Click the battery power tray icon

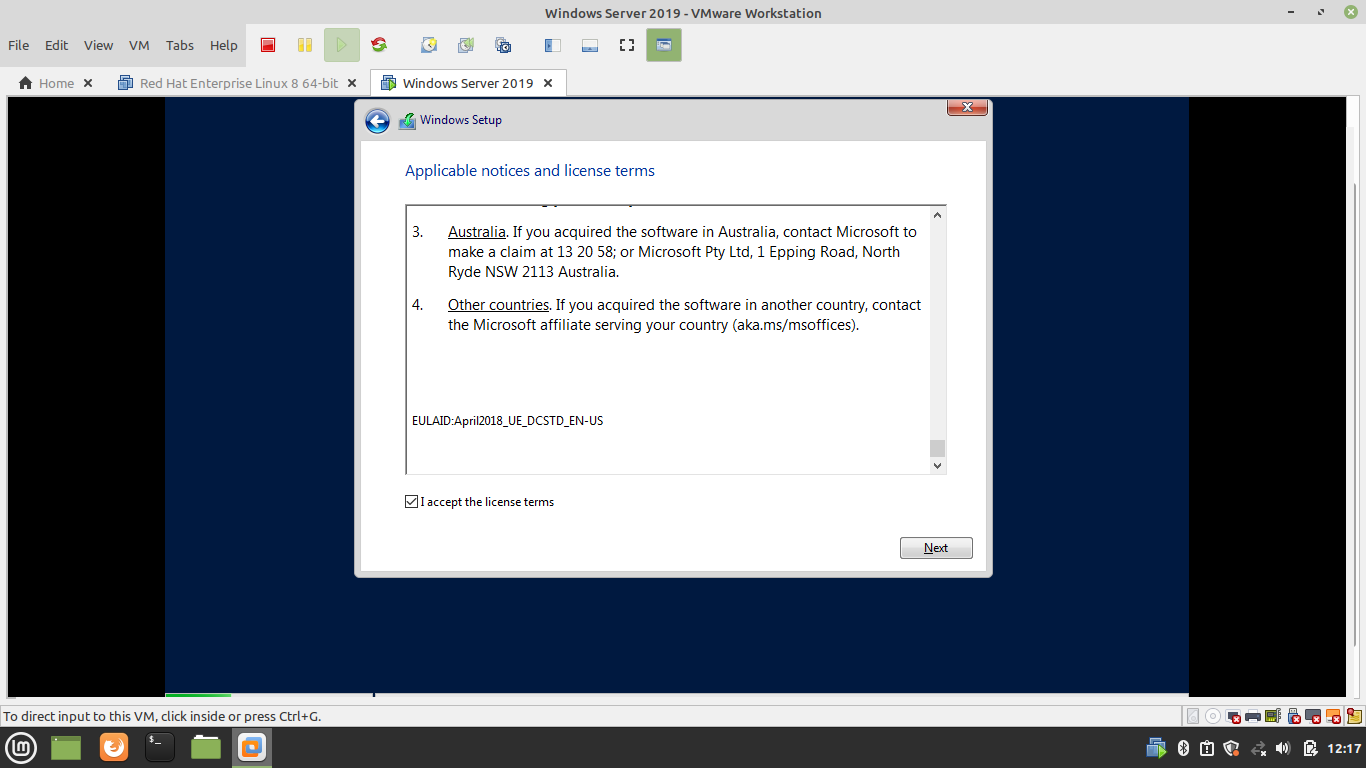click(x=1311, y=748)
